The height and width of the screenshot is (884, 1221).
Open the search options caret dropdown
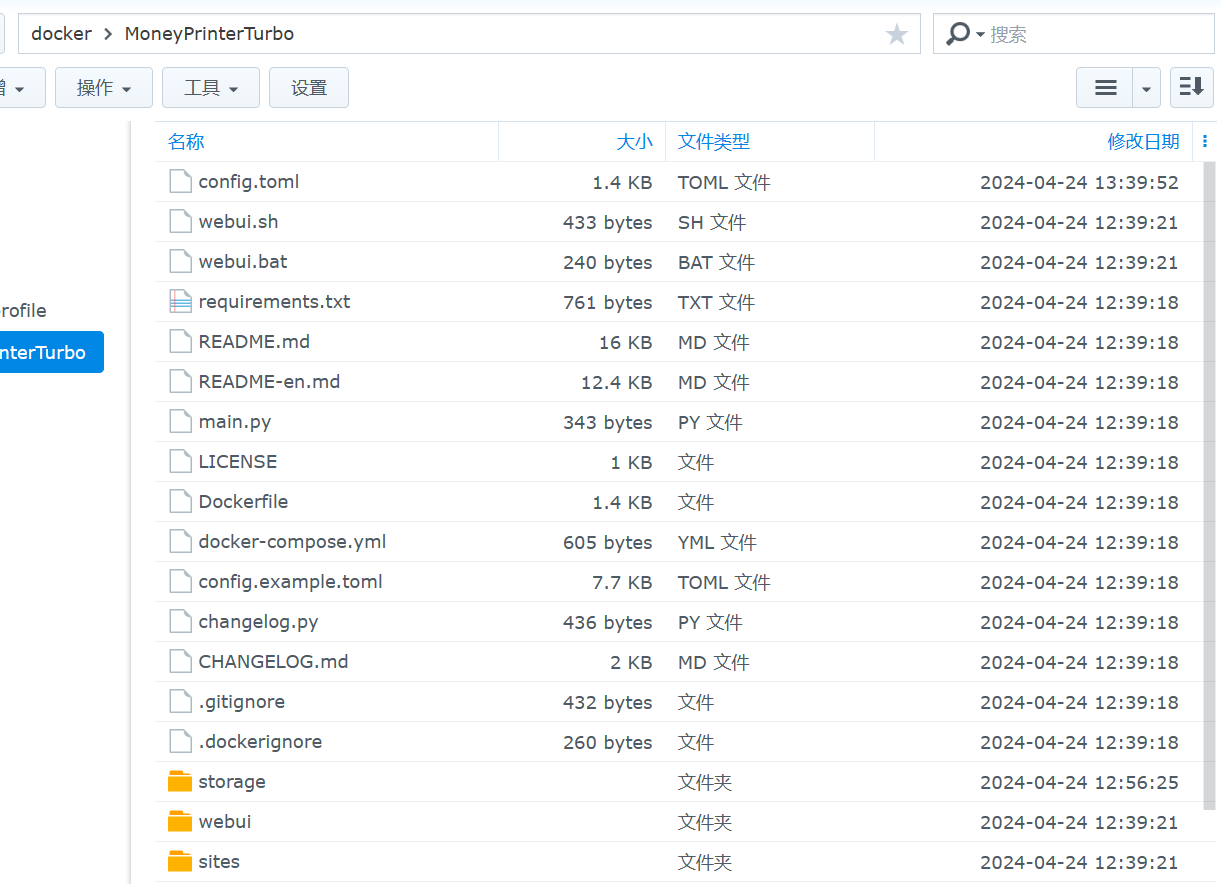980,35
